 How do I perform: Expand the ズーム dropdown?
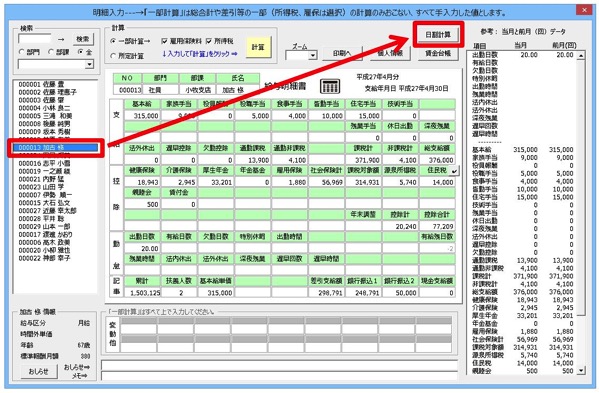click(x=313, y=56)
